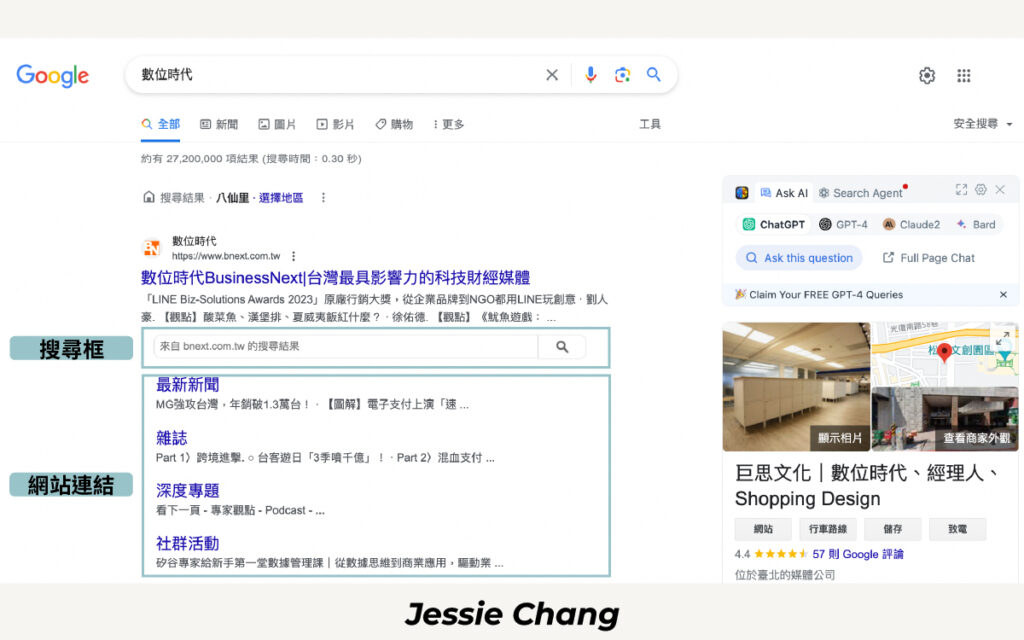The width and height of the screenshot is (1024, 640).
Task: Open the 雜誌 sitelink
Action: pyautogui.click(x=172, y=438)
